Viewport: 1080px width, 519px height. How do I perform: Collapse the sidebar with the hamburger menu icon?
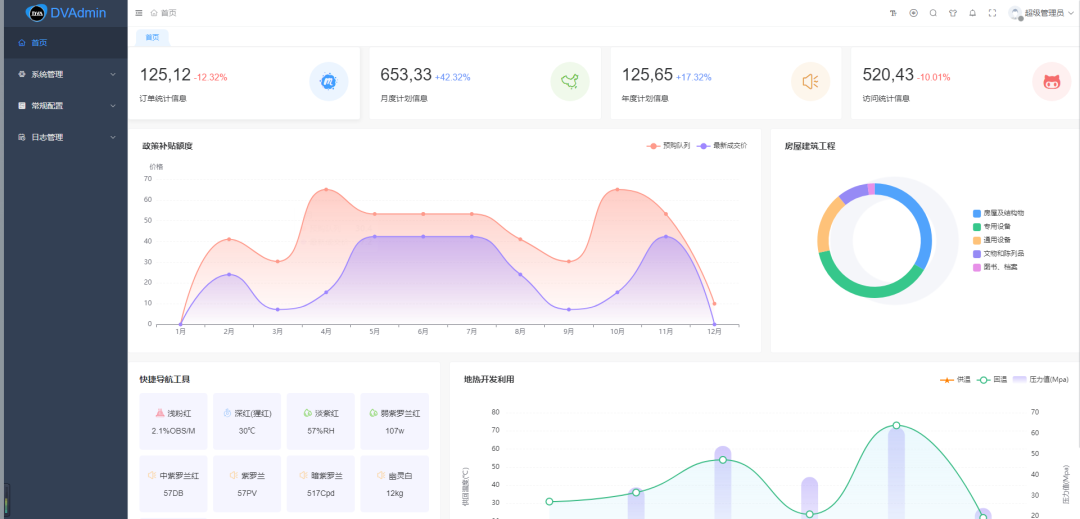139,13
